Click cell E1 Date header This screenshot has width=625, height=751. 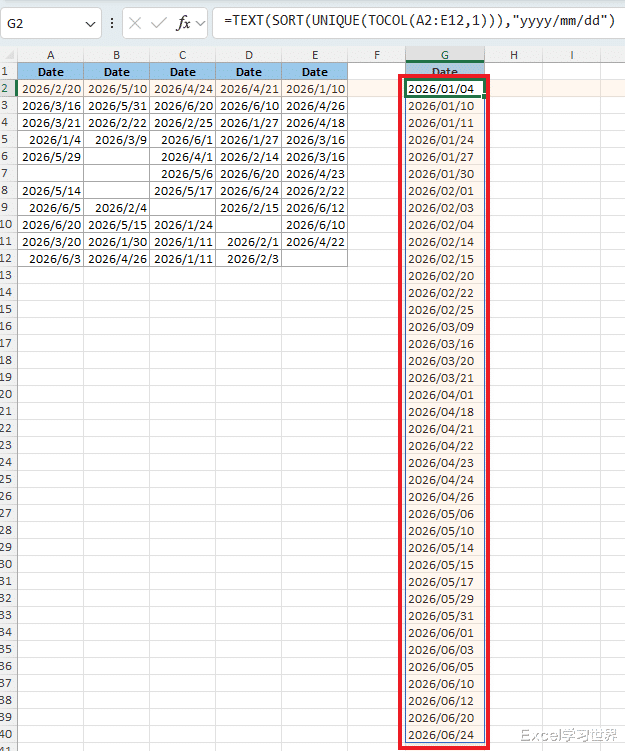(315, 72)
